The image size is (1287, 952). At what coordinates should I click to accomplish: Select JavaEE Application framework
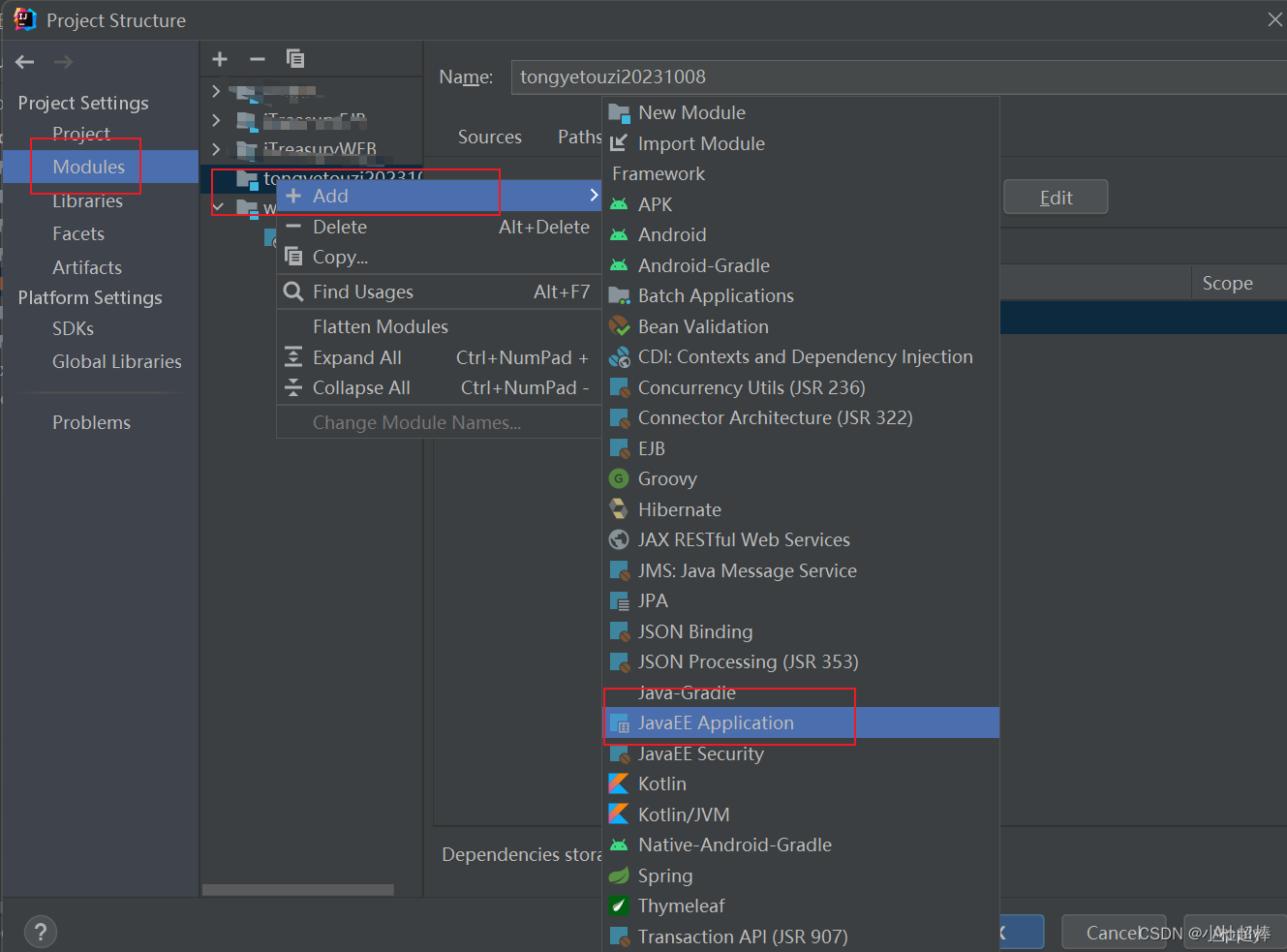801,722
